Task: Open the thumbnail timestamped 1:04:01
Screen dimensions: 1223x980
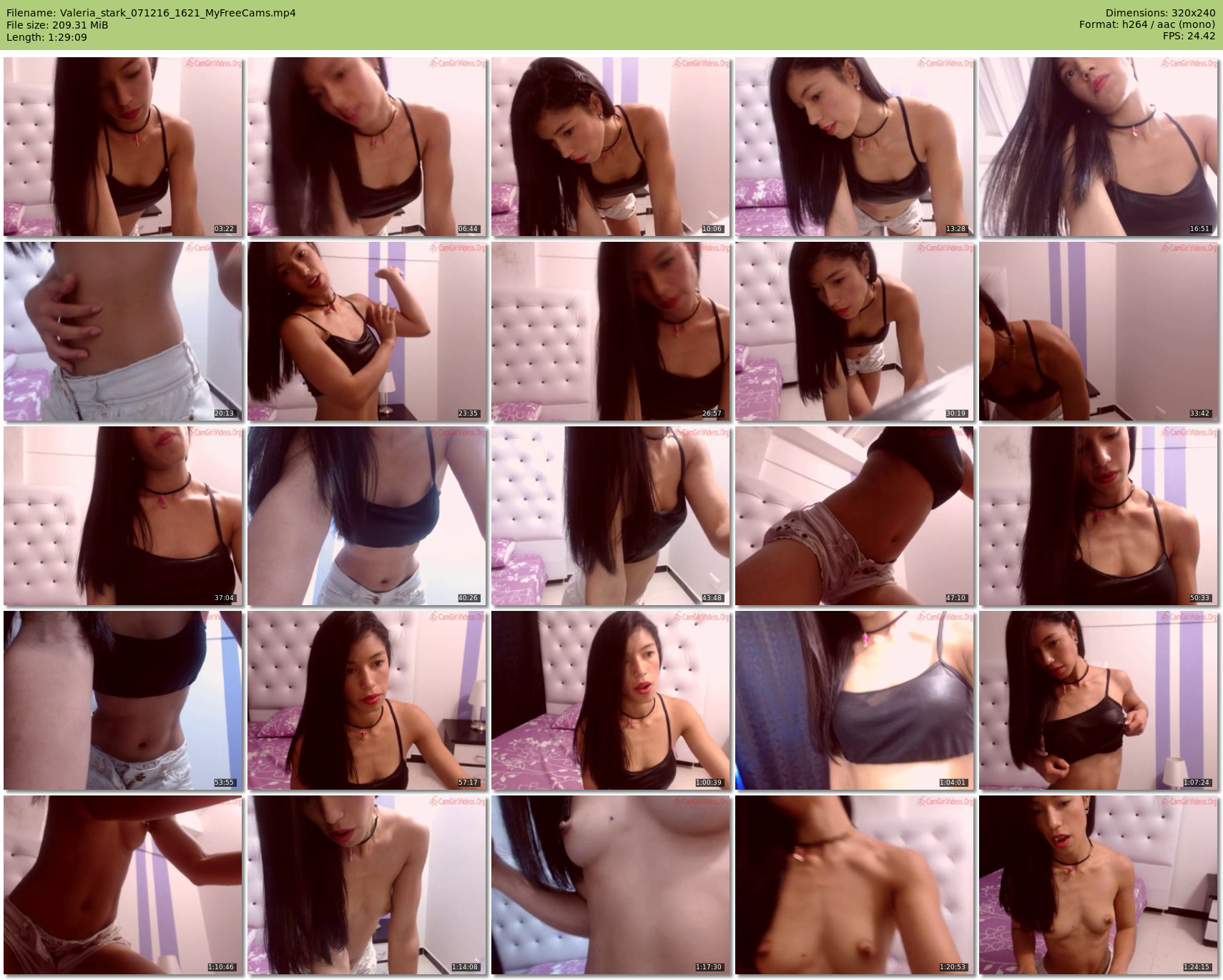Action: pos(855,700)
